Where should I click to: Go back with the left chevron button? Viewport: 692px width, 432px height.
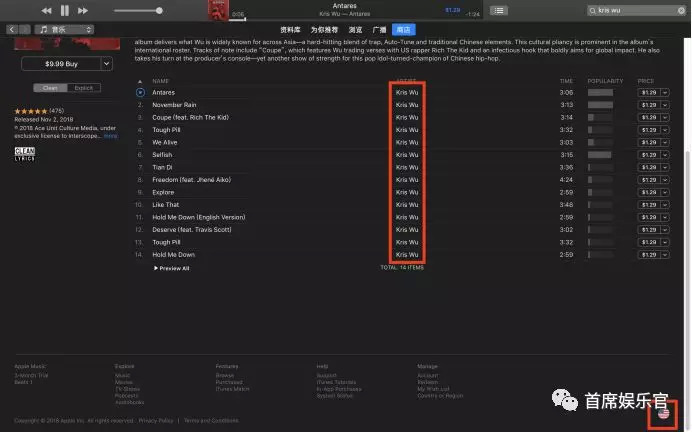(12, 30)
